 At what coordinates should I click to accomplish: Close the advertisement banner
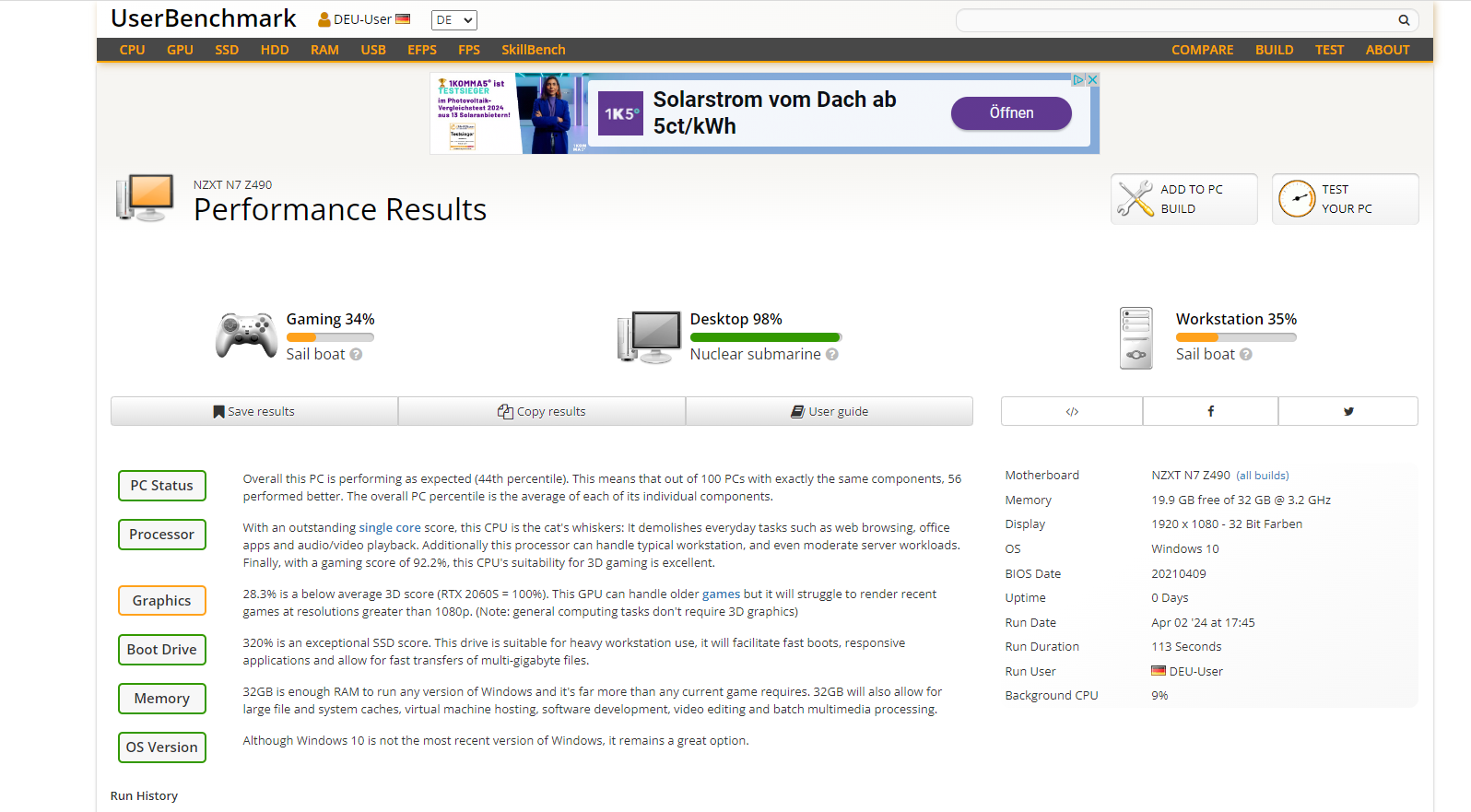[x=1093, y=80]
